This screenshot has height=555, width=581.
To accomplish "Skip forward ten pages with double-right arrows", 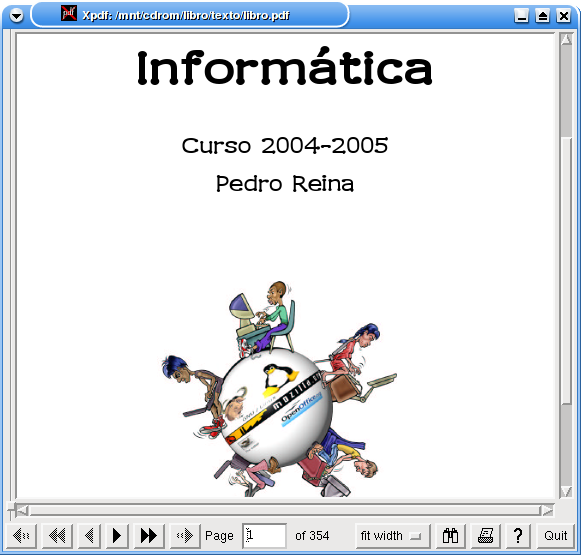I will click(x=149, y=535).
